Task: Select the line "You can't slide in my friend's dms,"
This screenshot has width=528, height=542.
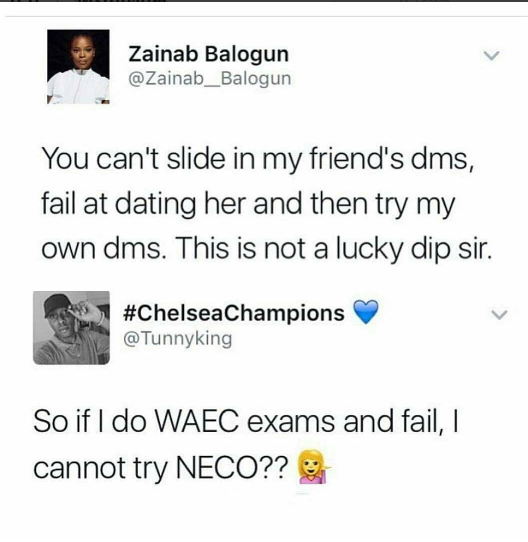Action: coord(258,160)
